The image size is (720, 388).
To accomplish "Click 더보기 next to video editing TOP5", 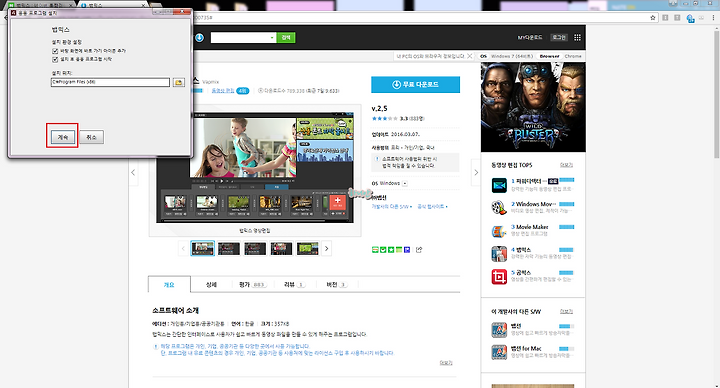I will point(566,165).
